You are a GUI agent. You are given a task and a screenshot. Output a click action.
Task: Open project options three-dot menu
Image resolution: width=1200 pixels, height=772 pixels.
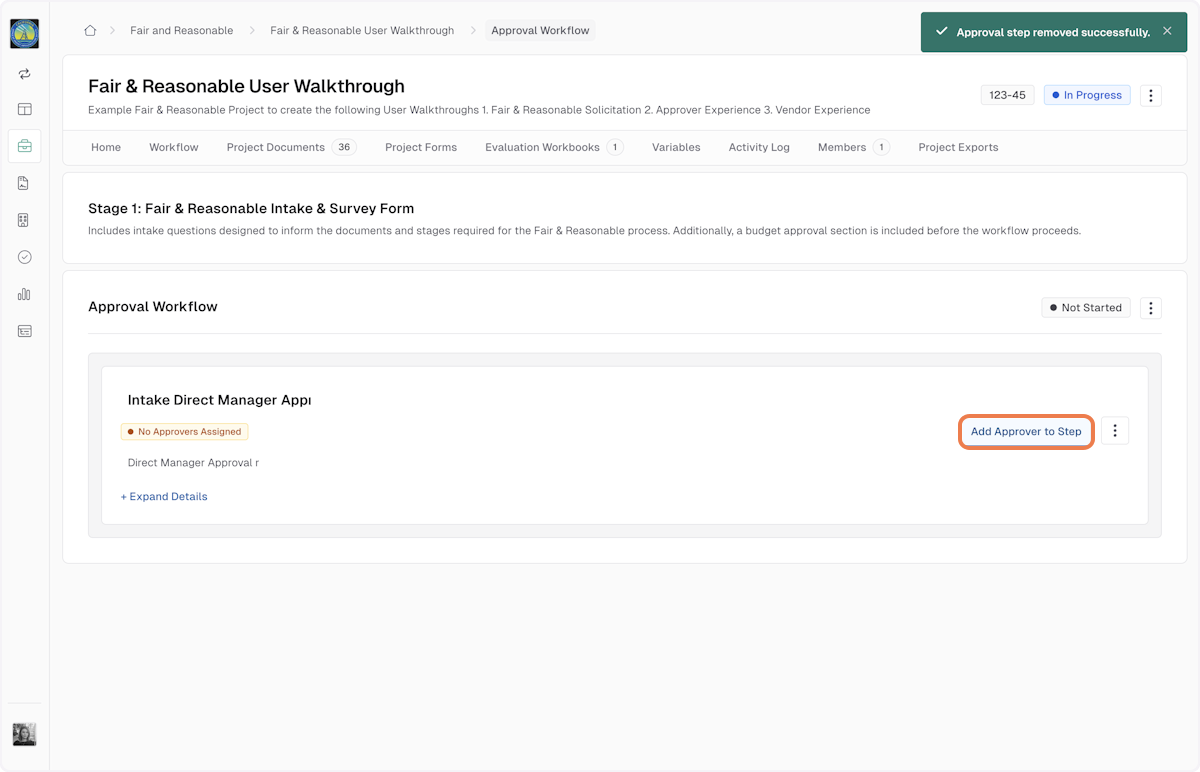[1150, 96]
